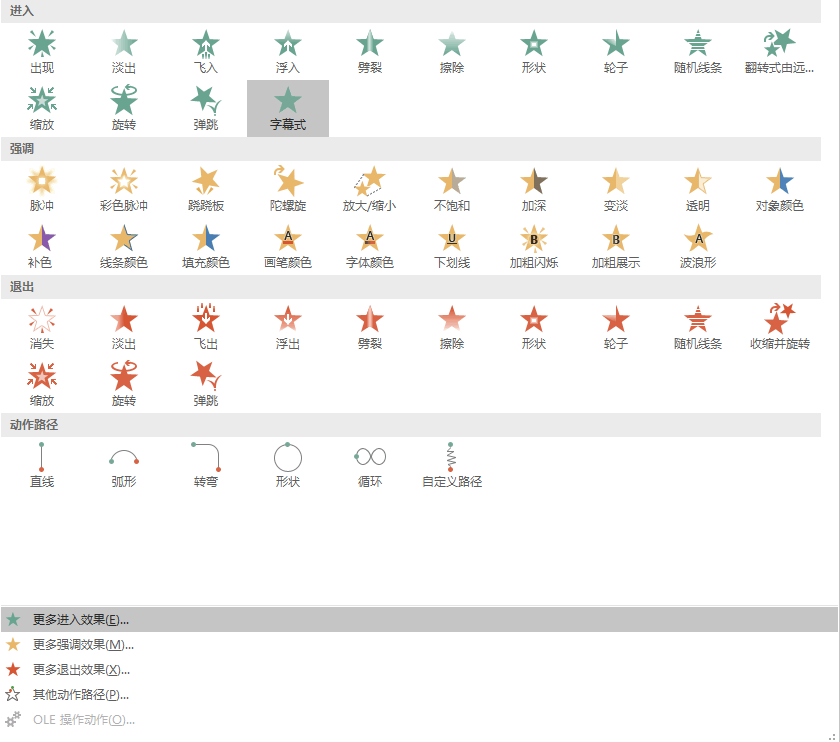Select the 直线 motion path
This screenshot has width=840, height=742.
42,465
